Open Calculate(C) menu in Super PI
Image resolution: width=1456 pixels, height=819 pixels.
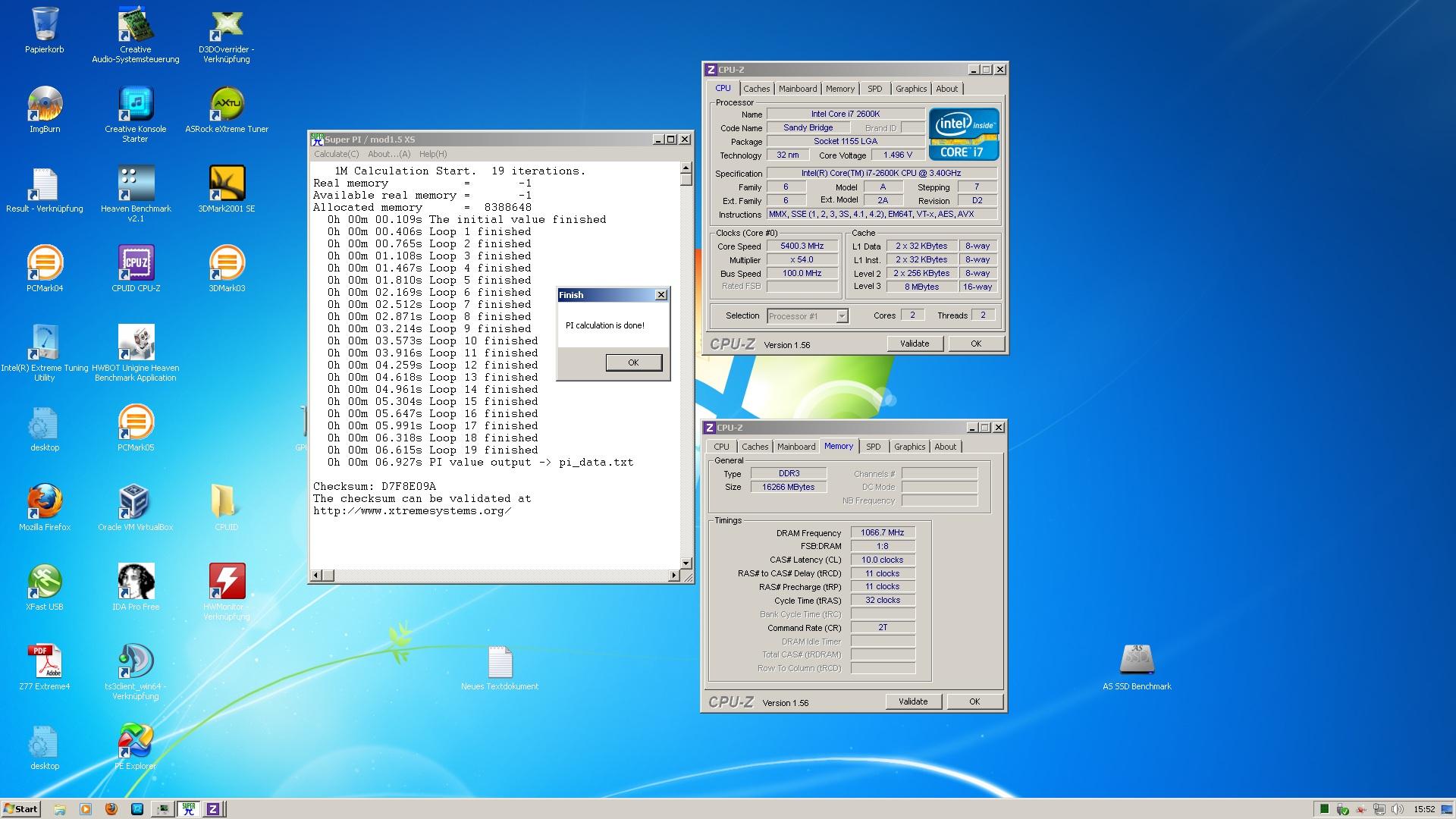click(337, 154)
